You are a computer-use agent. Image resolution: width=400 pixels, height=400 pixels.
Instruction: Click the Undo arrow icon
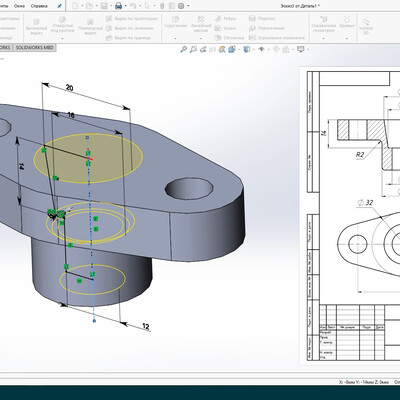tap(132, 6)
